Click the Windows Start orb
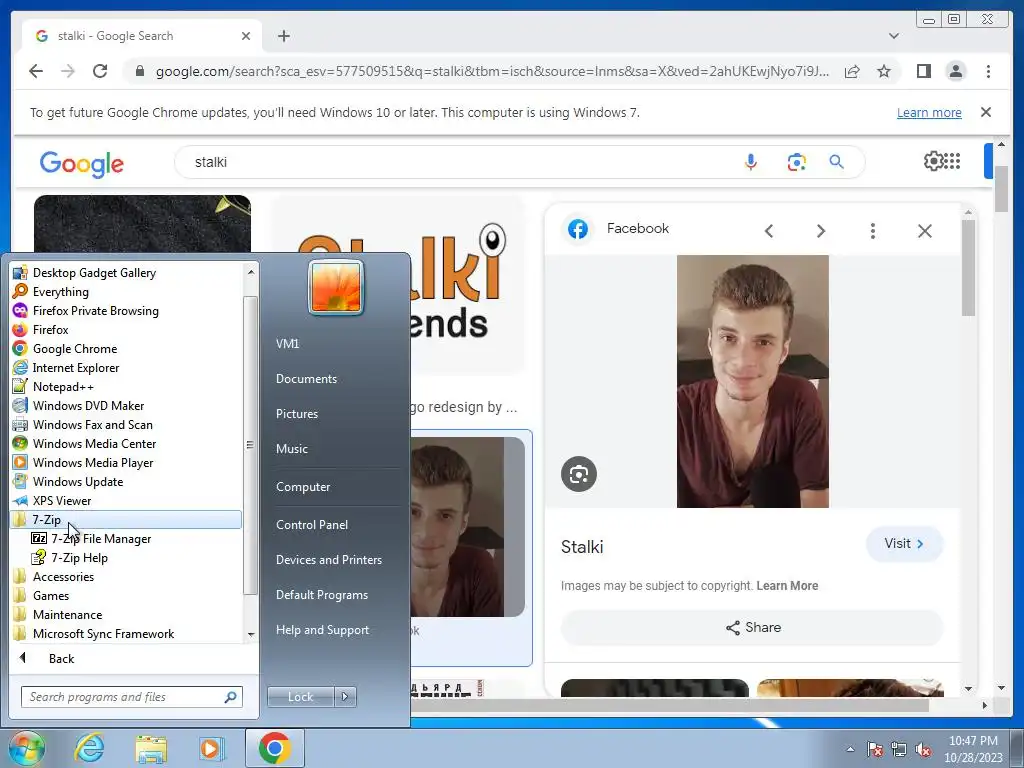 point(26,748)
